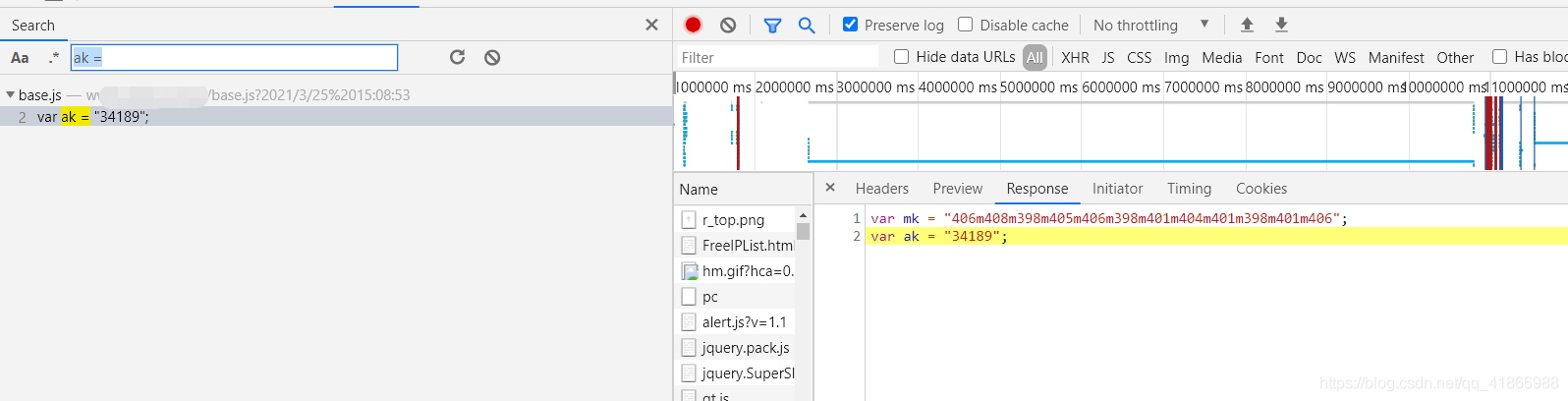Filter requests by Manifest
Screen dimensions: 1568x401
tap(1396, 58)
